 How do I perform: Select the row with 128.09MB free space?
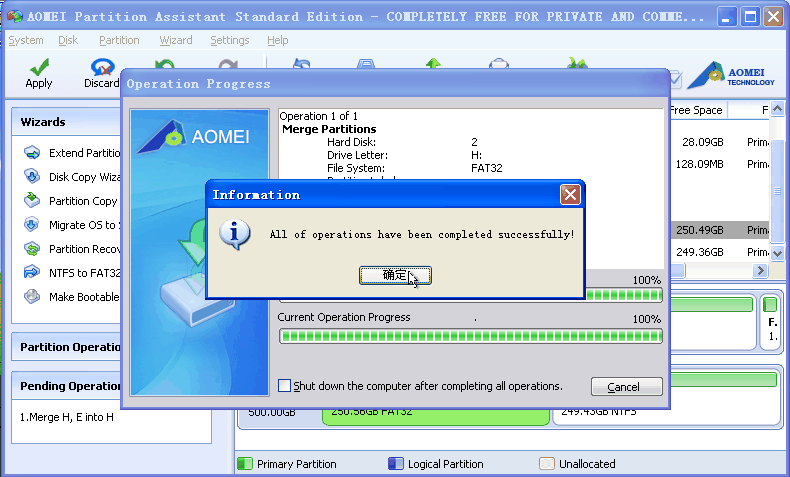719,164
